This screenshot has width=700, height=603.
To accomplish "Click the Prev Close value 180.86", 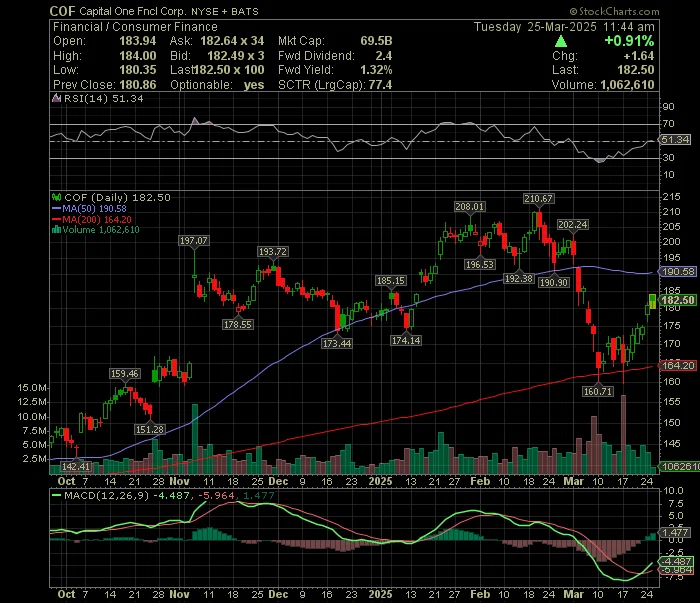I will 138,85.
